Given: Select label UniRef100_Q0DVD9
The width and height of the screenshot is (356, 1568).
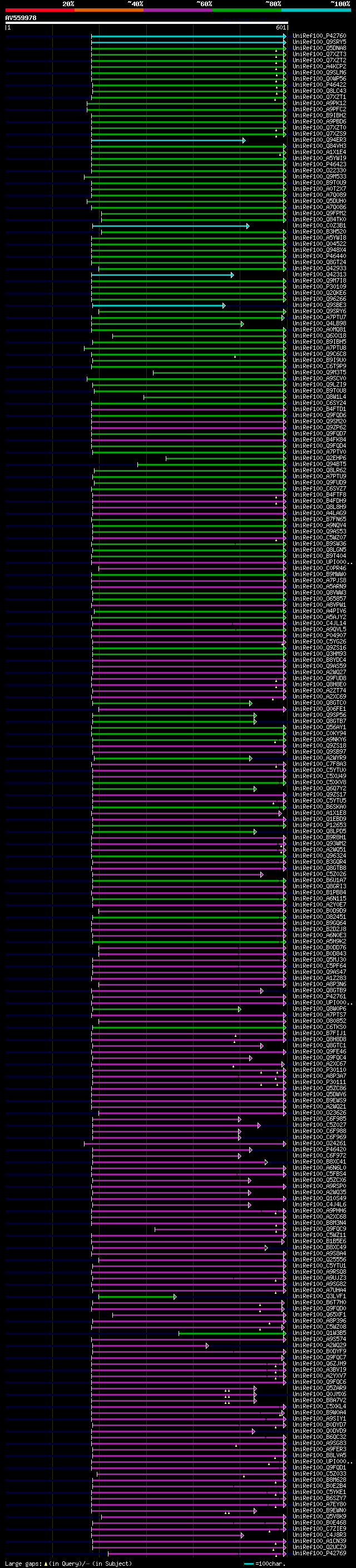Looking at the screenshot, I should 319,1431.
